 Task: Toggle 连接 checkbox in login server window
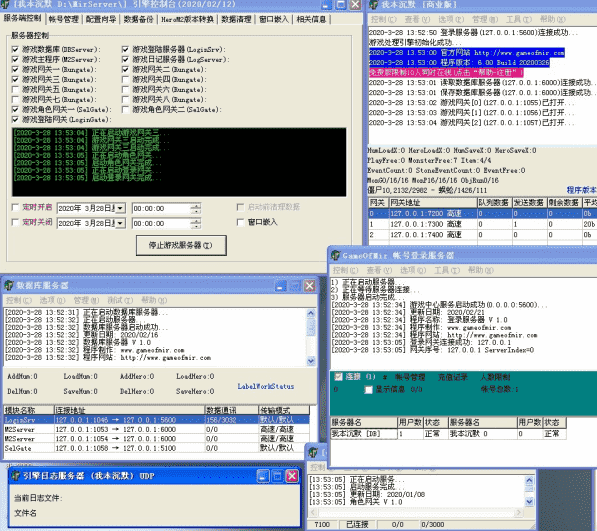[338, 377]
